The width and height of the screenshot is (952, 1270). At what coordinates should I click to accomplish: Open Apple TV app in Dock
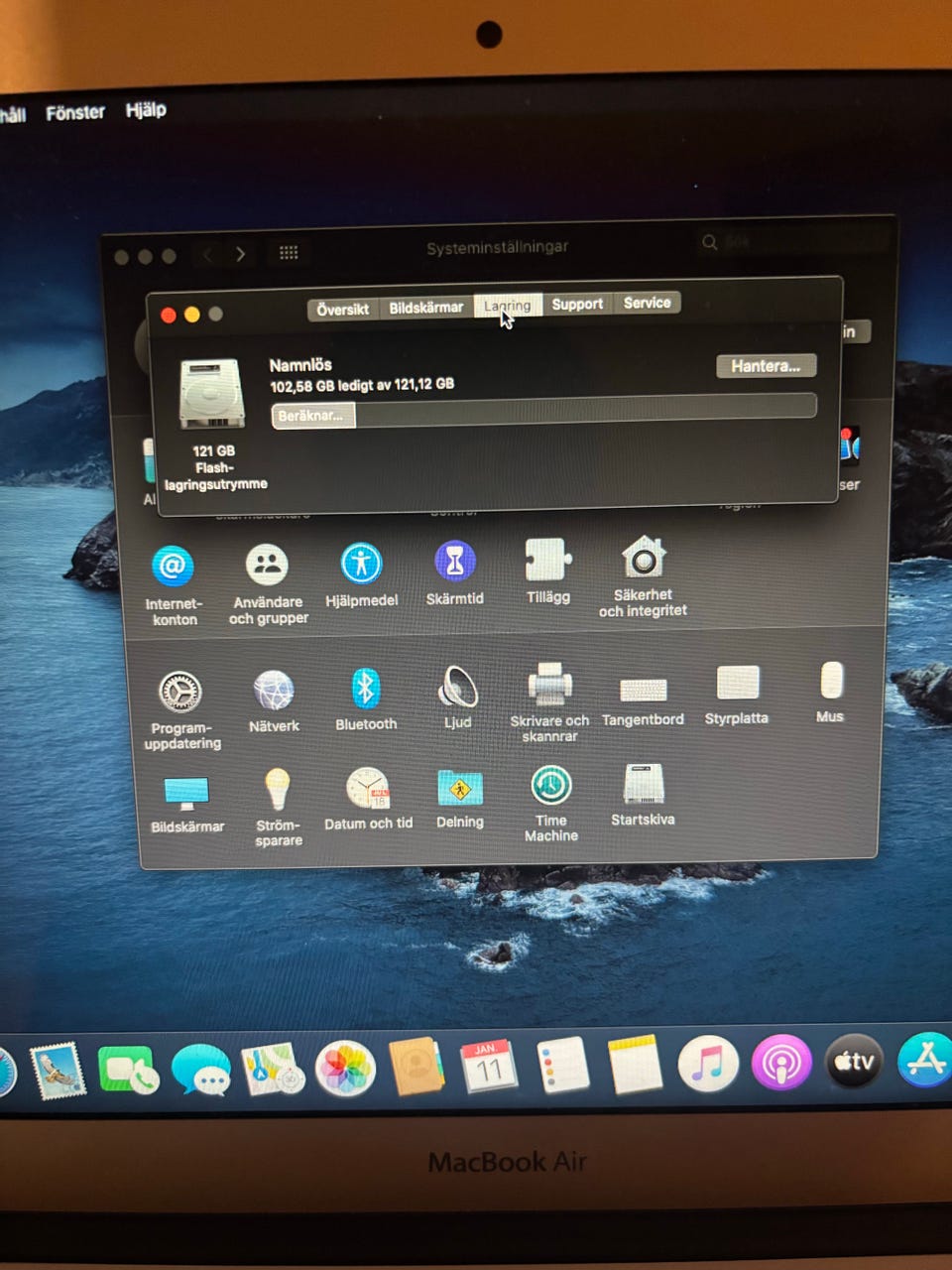[x=854, y=1061]
